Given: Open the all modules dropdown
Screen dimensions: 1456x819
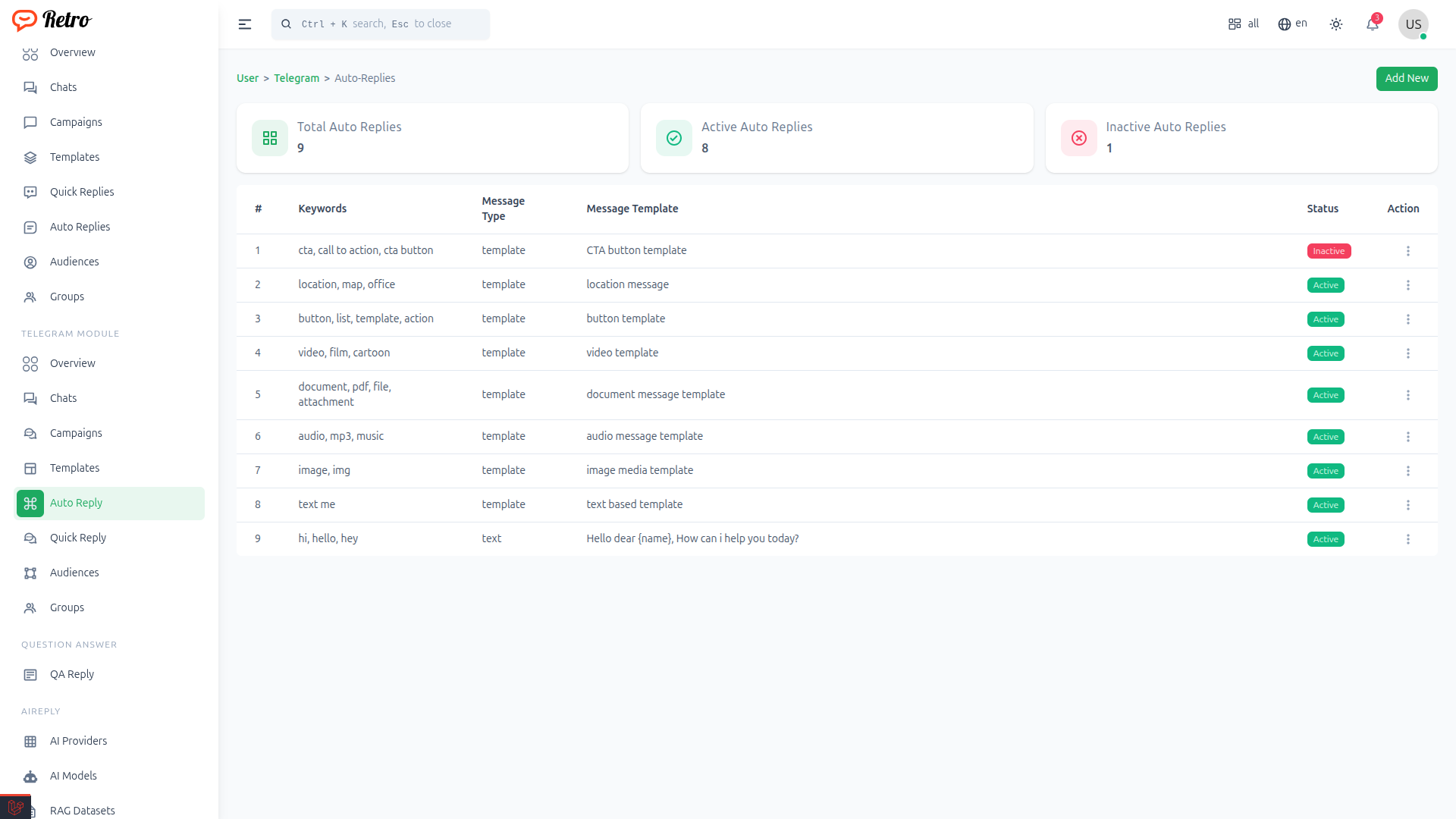Looking at the screenshot, I should click(x=1244, y=24).
